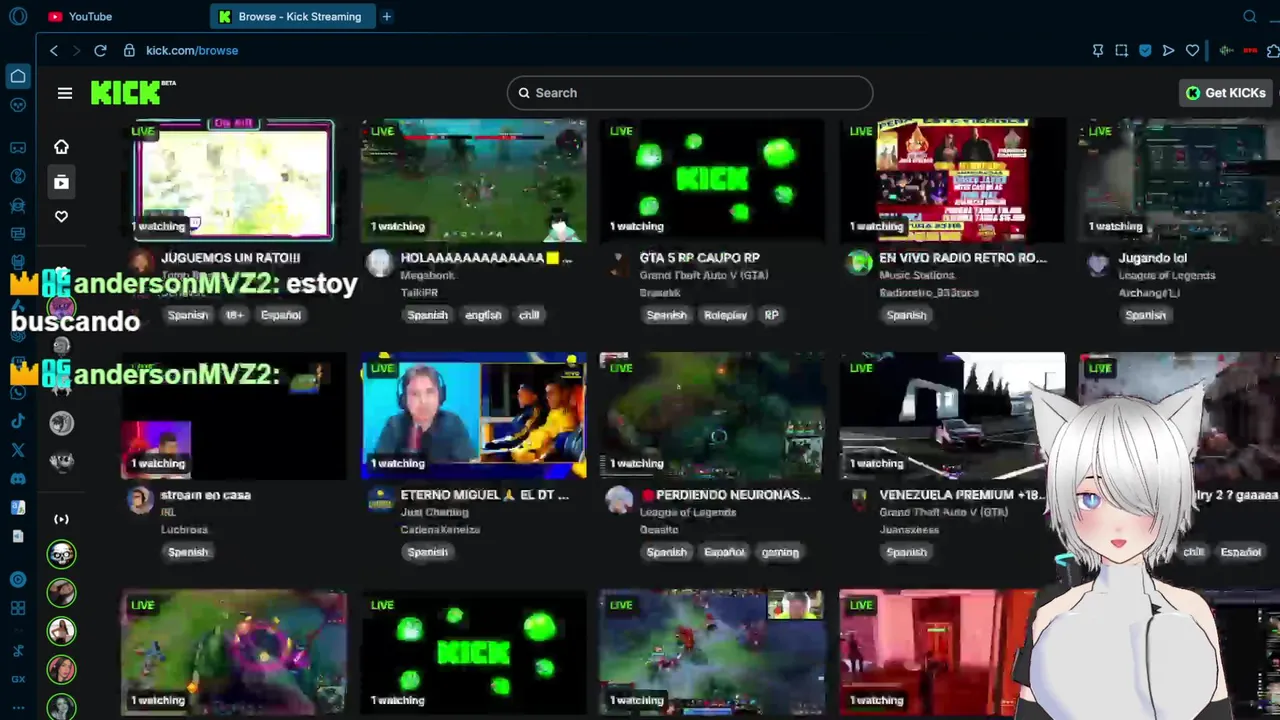The width and height of the screenshot is (1280, 720).
Task: Open EN VIVO RADIO RETRO stream title
Action: pyautogui.click(x=963, y=258)
